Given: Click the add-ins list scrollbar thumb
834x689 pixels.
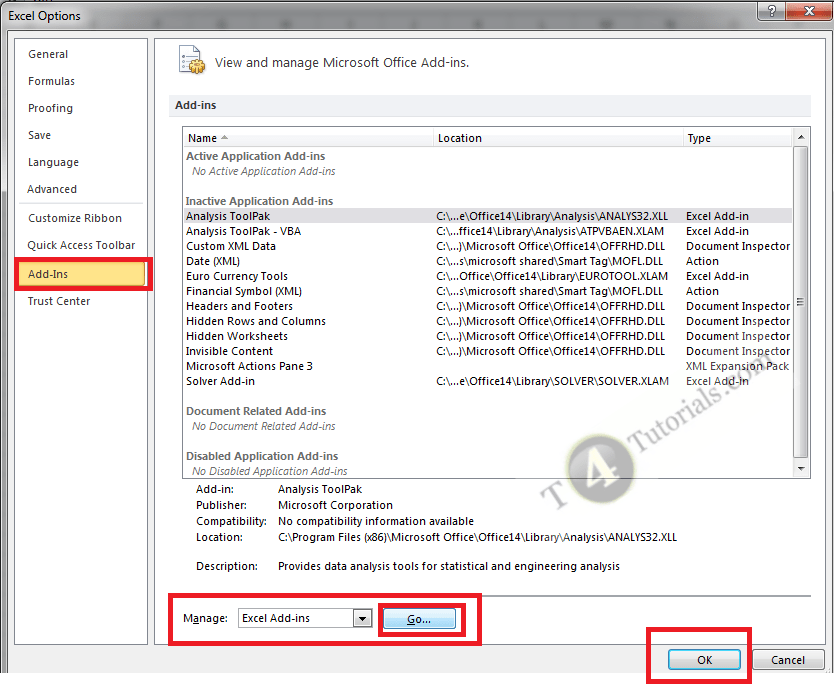Looking at the screenshot, I should [800, 302].
